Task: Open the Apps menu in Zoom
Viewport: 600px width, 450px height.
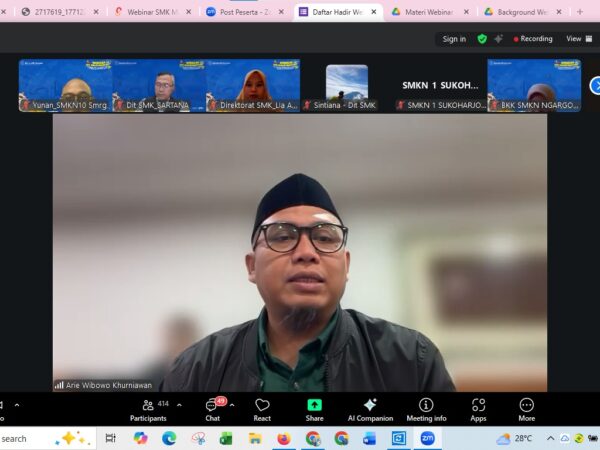Action: coord(478,409)
